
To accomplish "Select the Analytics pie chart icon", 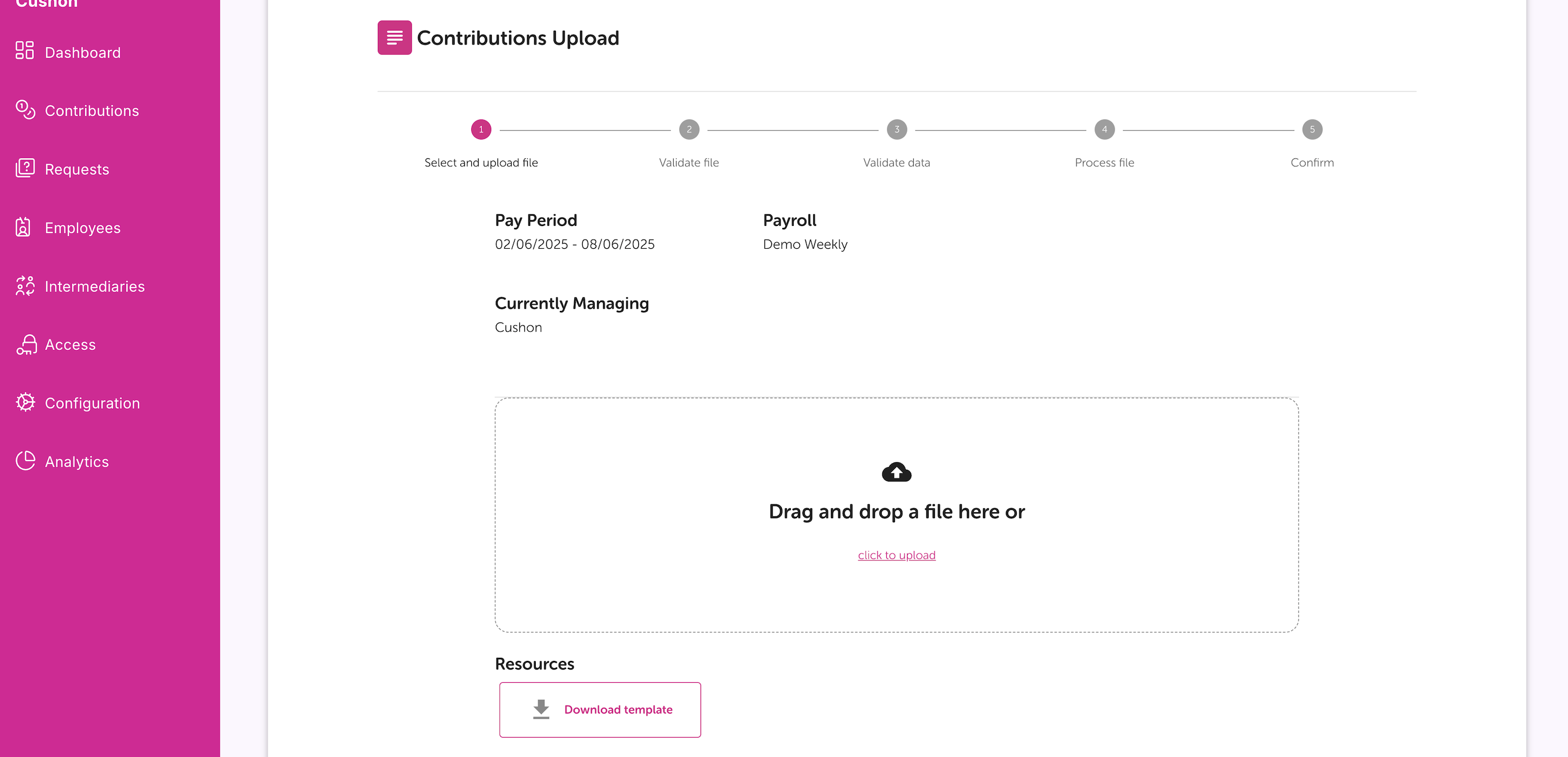I will pyautogui.click(x=25, y=461).
